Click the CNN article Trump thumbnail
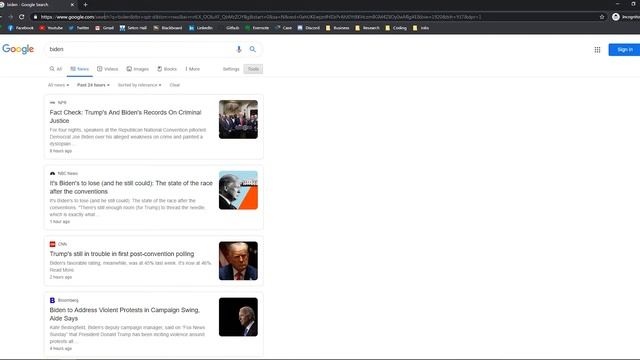Viewport: 640px width, 360px height. pos(238,261)
